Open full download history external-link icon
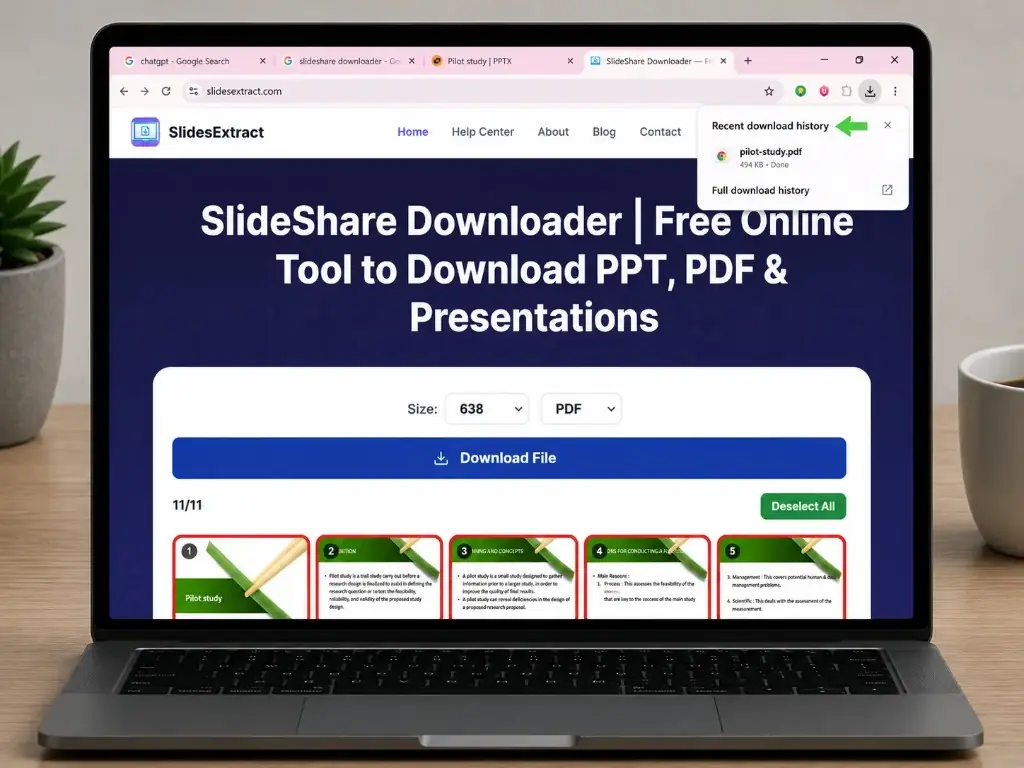Screen dimensions: 1024x768 [887, 190]
